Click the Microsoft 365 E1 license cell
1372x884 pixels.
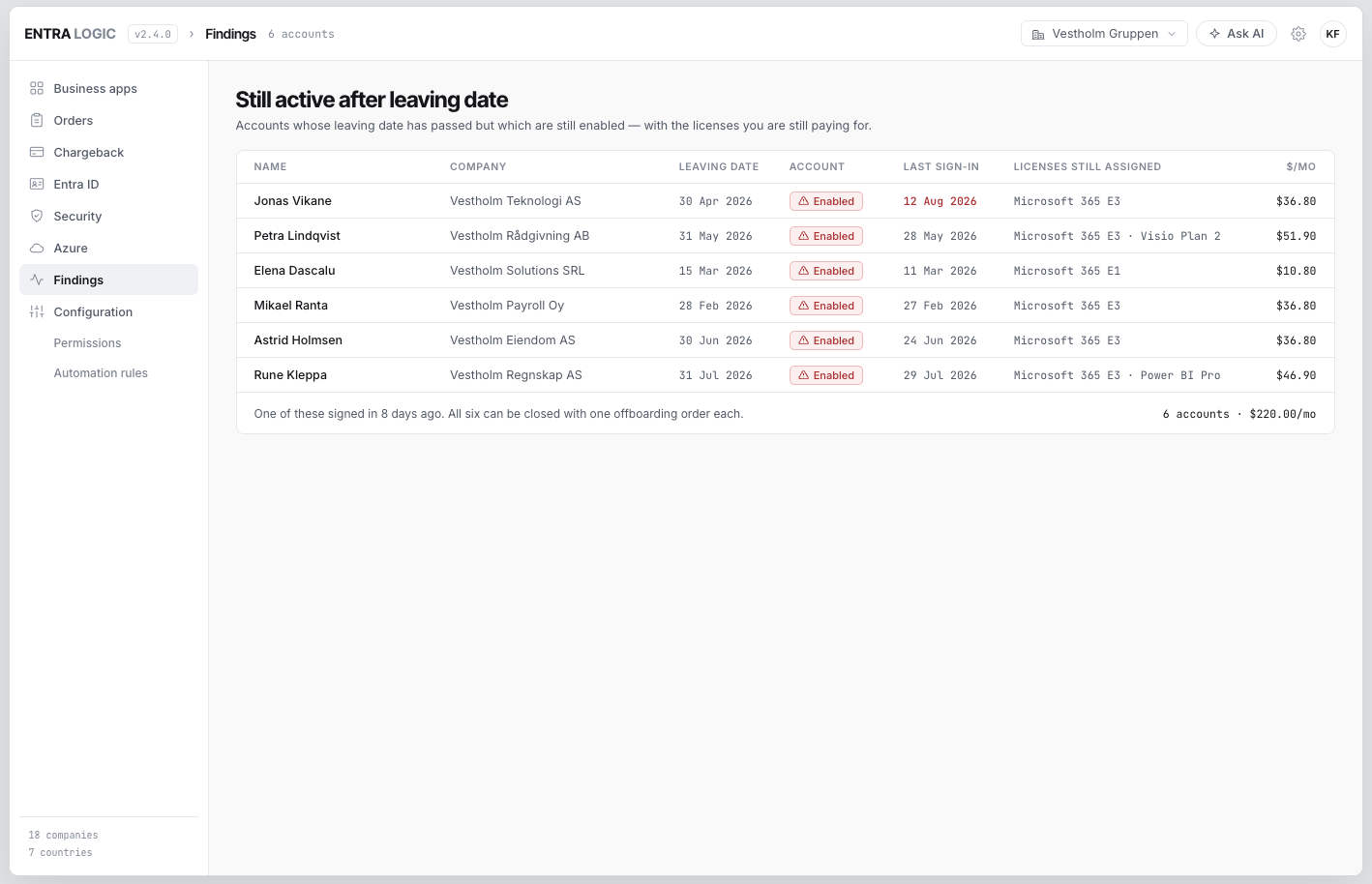[x=1067, y=271]
